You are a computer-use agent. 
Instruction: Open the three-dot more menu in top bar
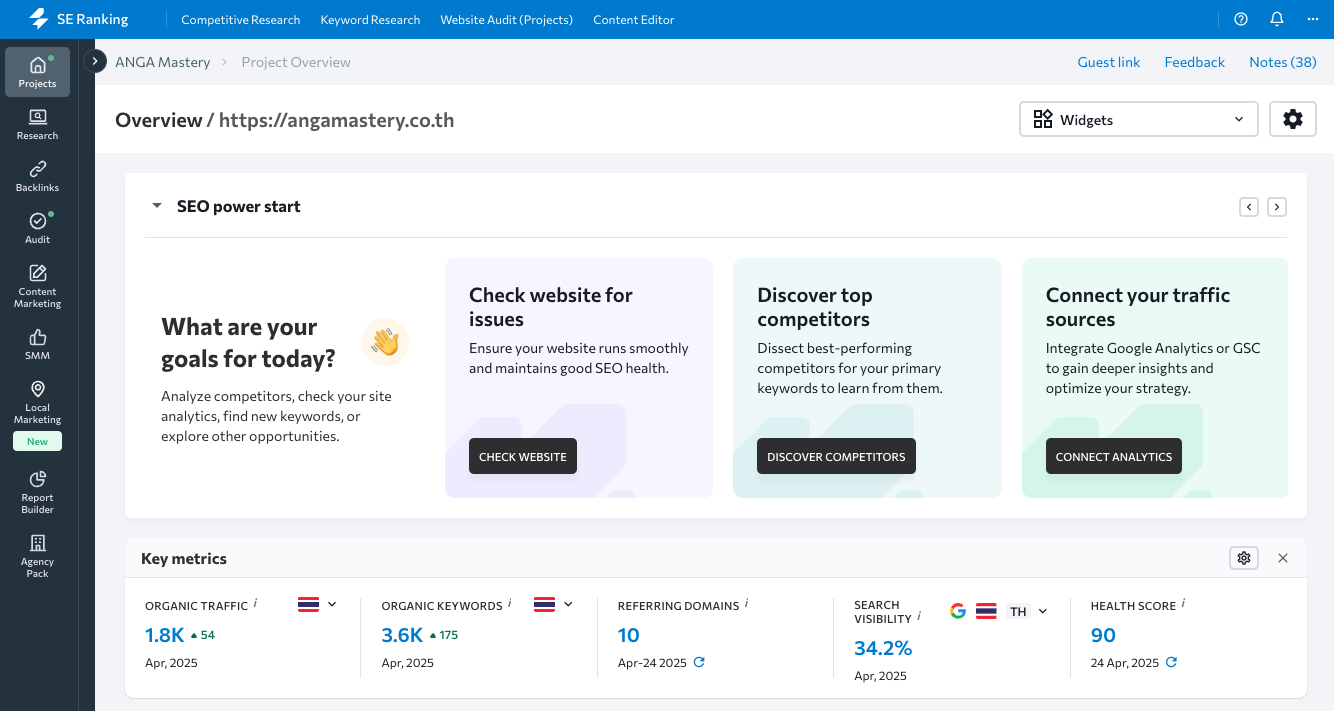point(1312,19)
